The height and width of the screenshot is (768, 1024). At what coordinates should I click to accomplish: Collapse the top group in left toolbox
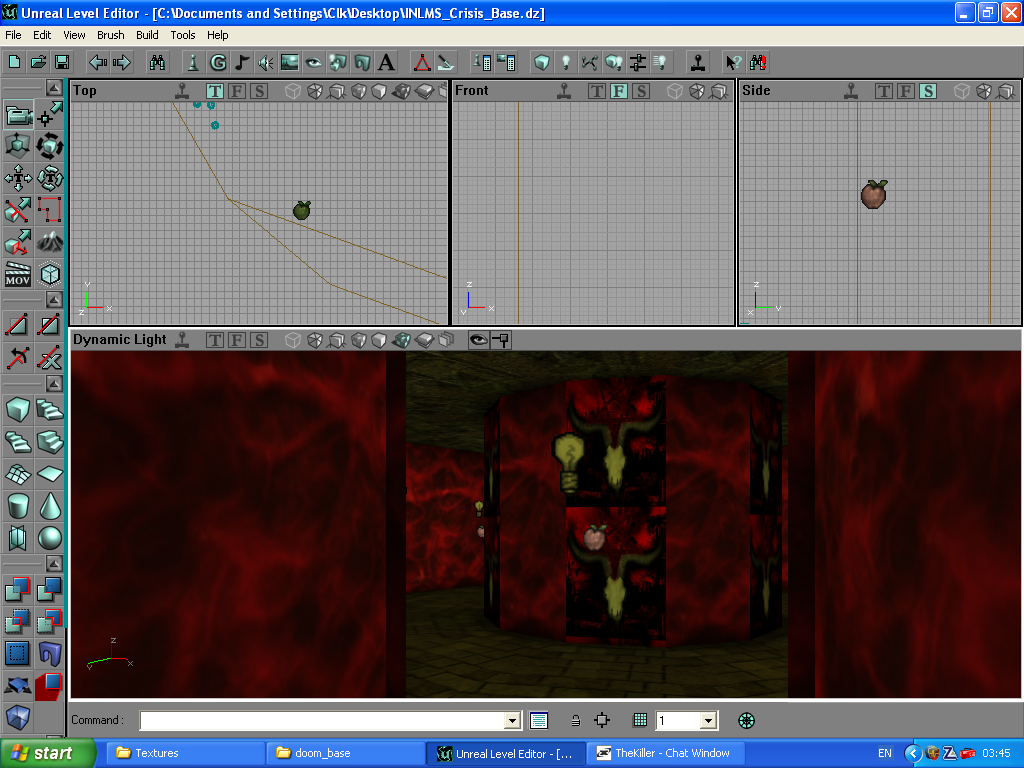pyautogui.click(x=54, y=88)
